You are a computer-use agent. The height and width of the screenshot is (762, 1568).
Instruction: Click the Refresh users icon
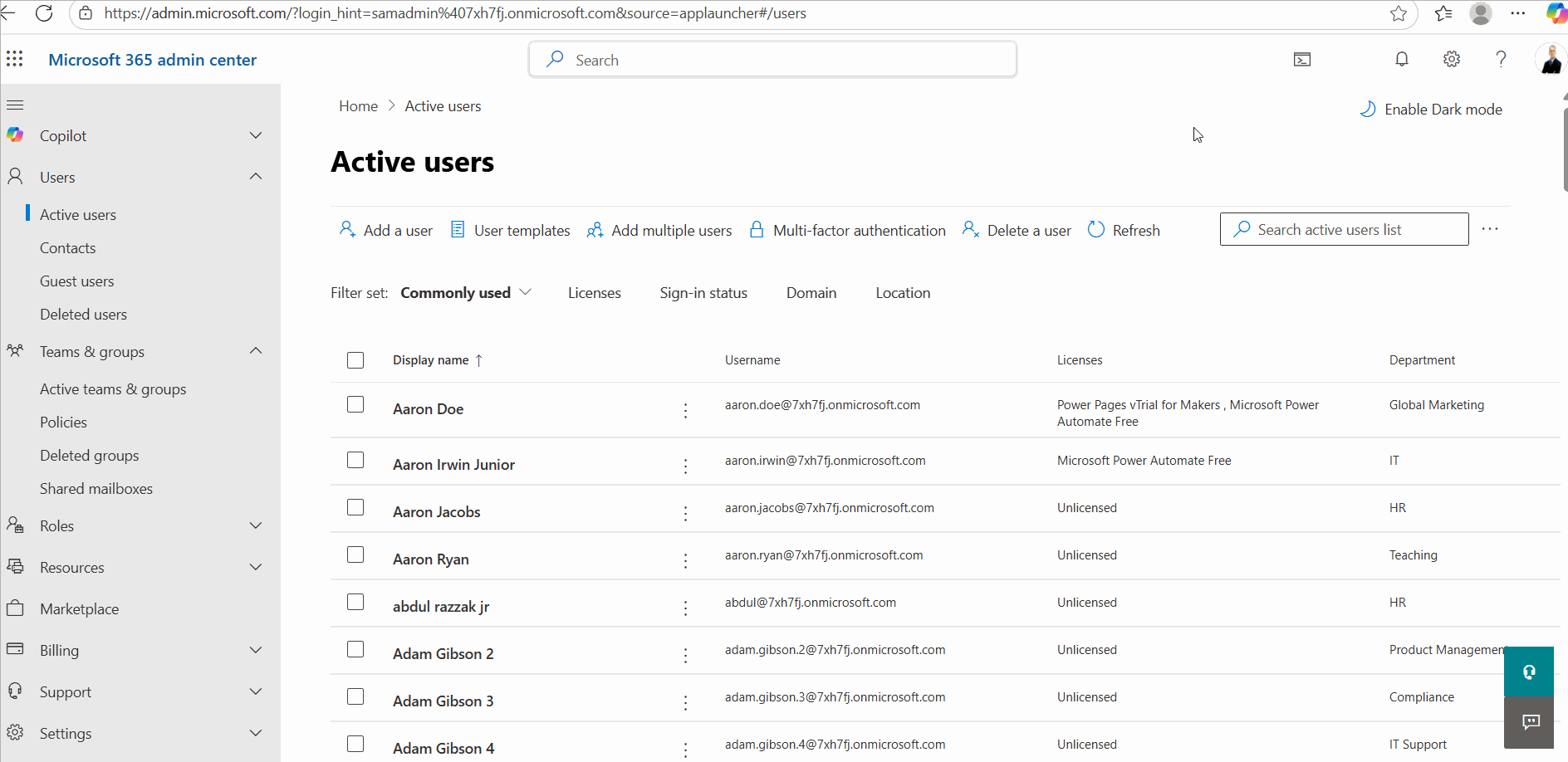pos(1096,230)
